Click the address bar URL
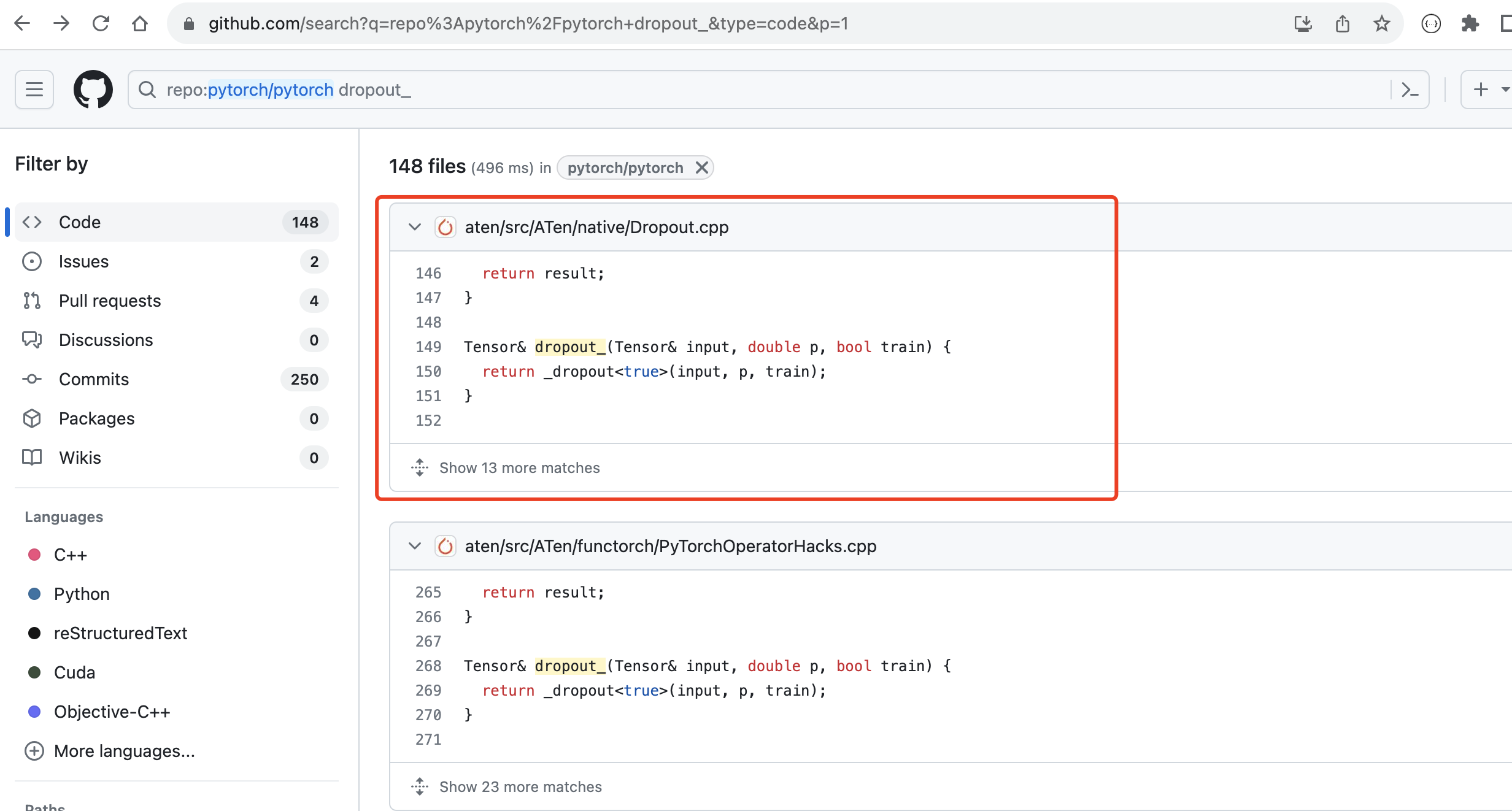 528,23
